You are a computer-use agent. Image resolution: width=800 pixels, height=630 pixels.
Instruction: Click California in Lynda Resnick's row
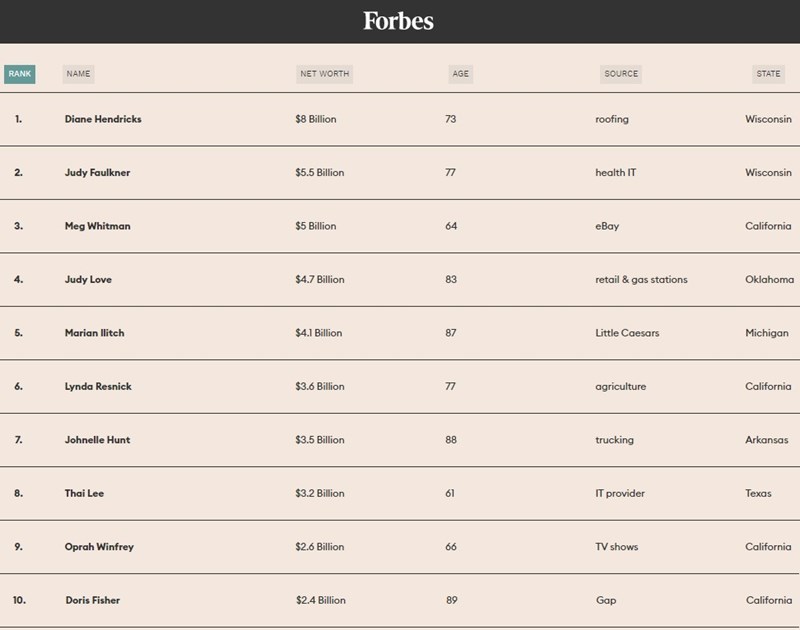pos(768,387)
